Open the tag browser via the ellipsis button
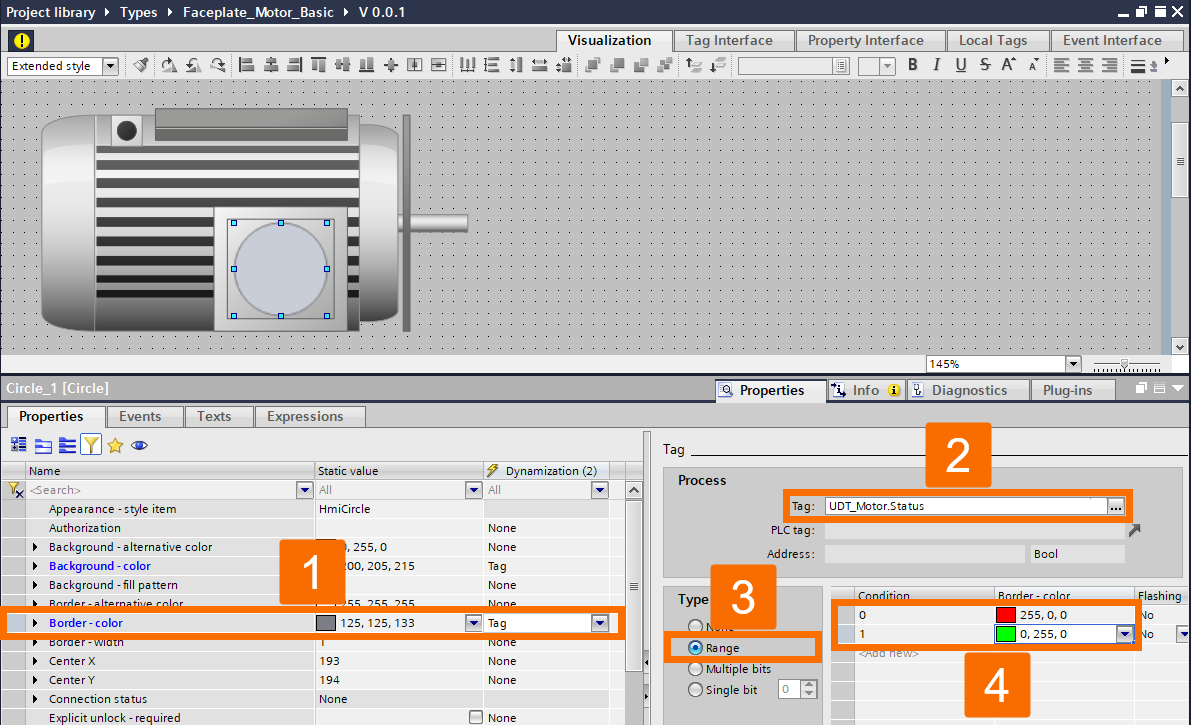 (x=1115, y=506)
